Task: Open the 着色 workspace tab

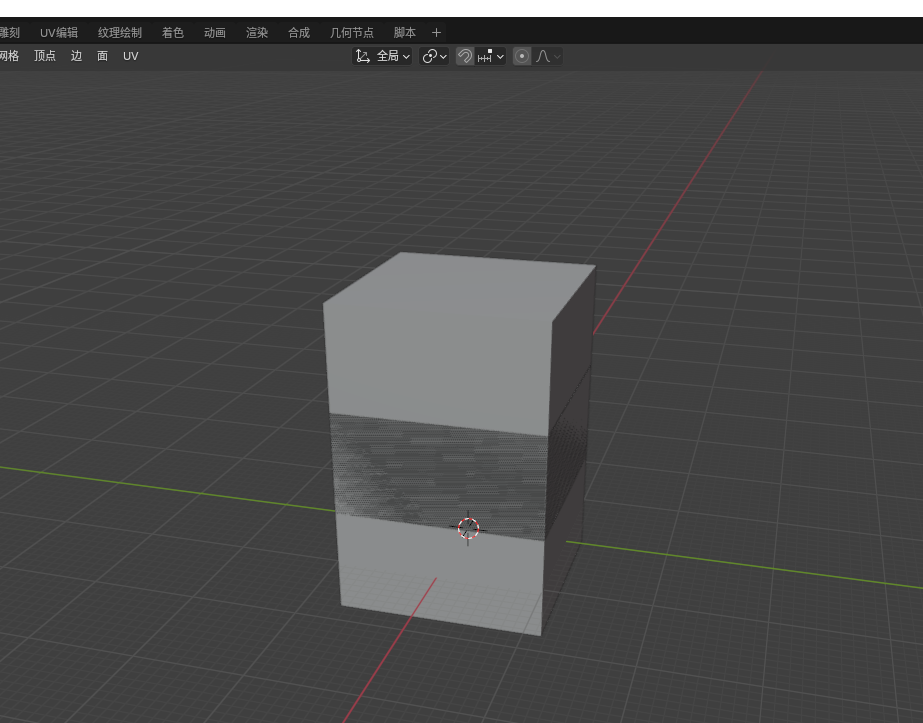Action: pyautogui.click(x=172, y=33)
